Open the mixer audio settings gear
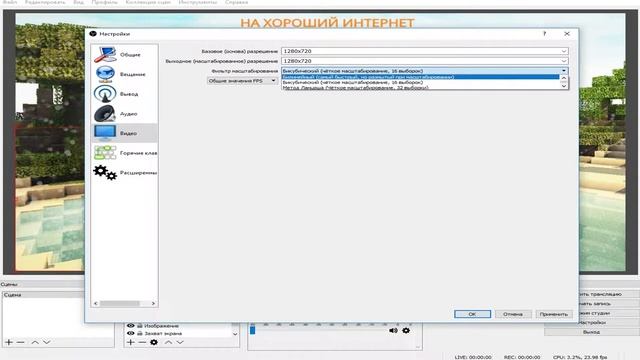The height and width of the screenshot is (360, 640). [406, 331]
